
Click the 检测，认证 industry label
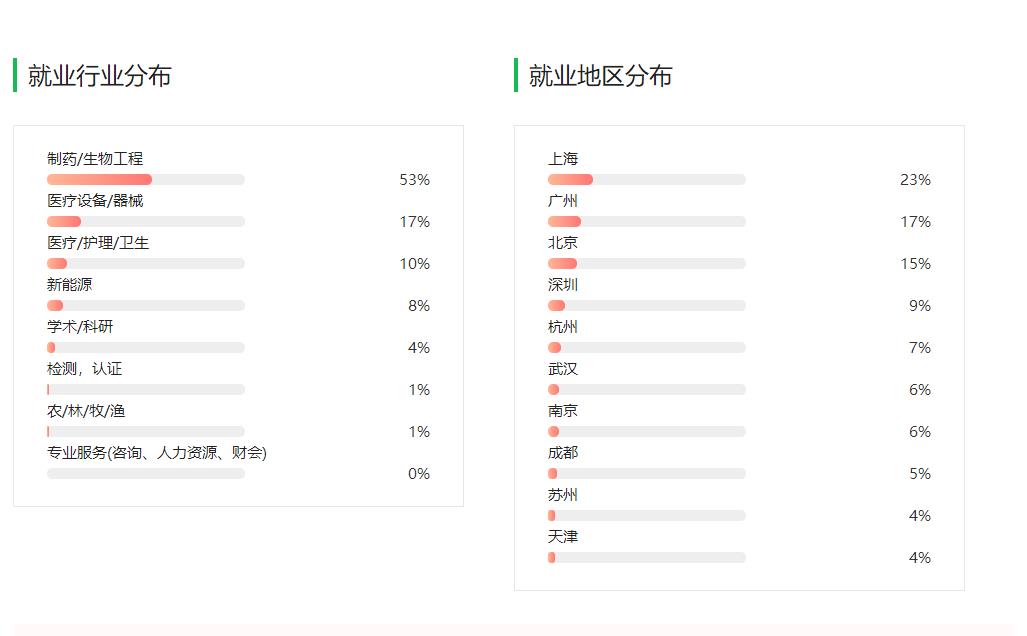coord(84,369)
